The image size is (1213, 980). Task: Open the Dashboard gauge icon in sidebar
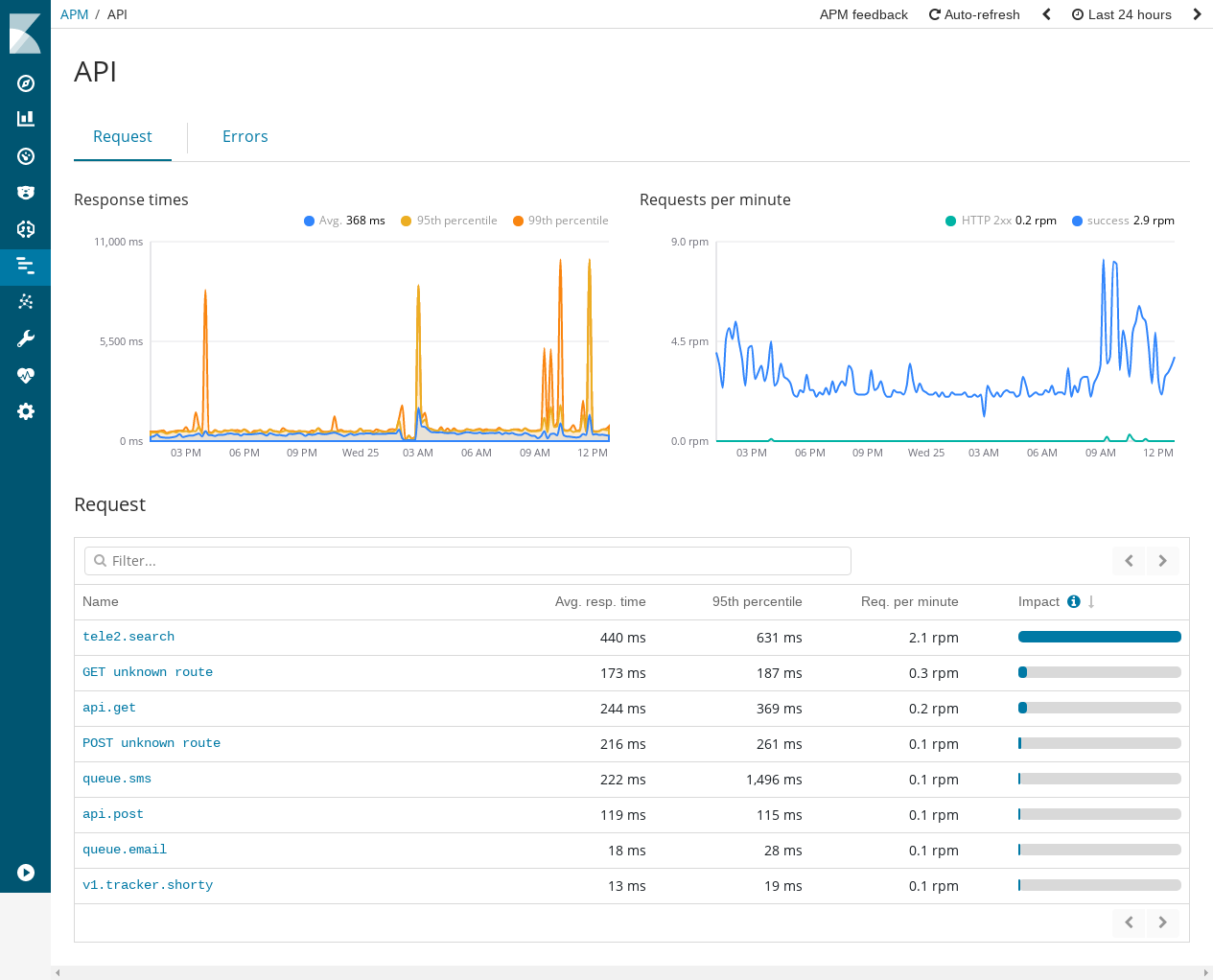point(25,155)
